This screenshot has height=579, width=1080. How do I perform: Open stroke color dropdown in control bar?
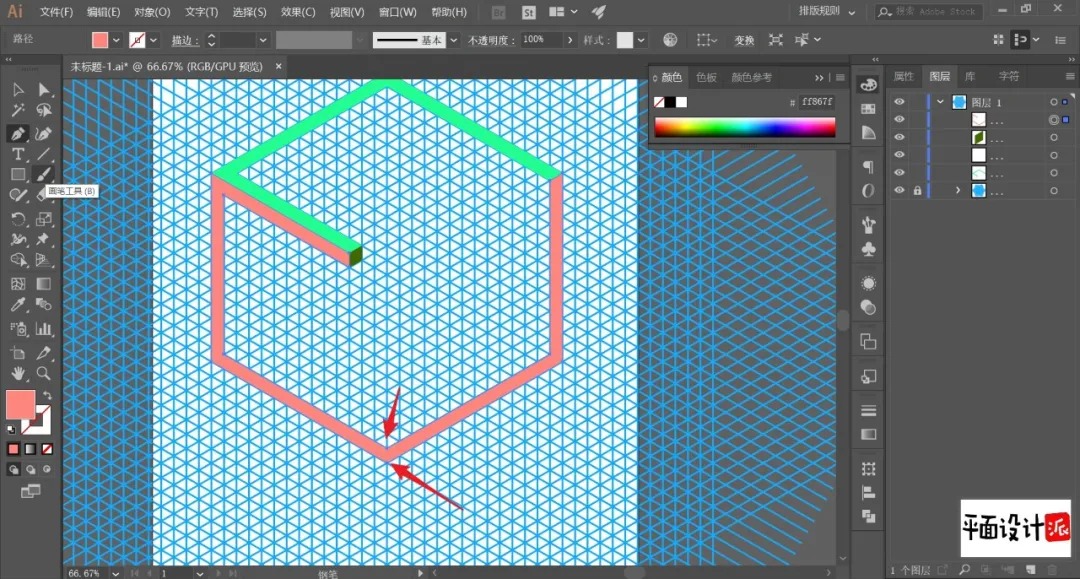coord(154,40)
